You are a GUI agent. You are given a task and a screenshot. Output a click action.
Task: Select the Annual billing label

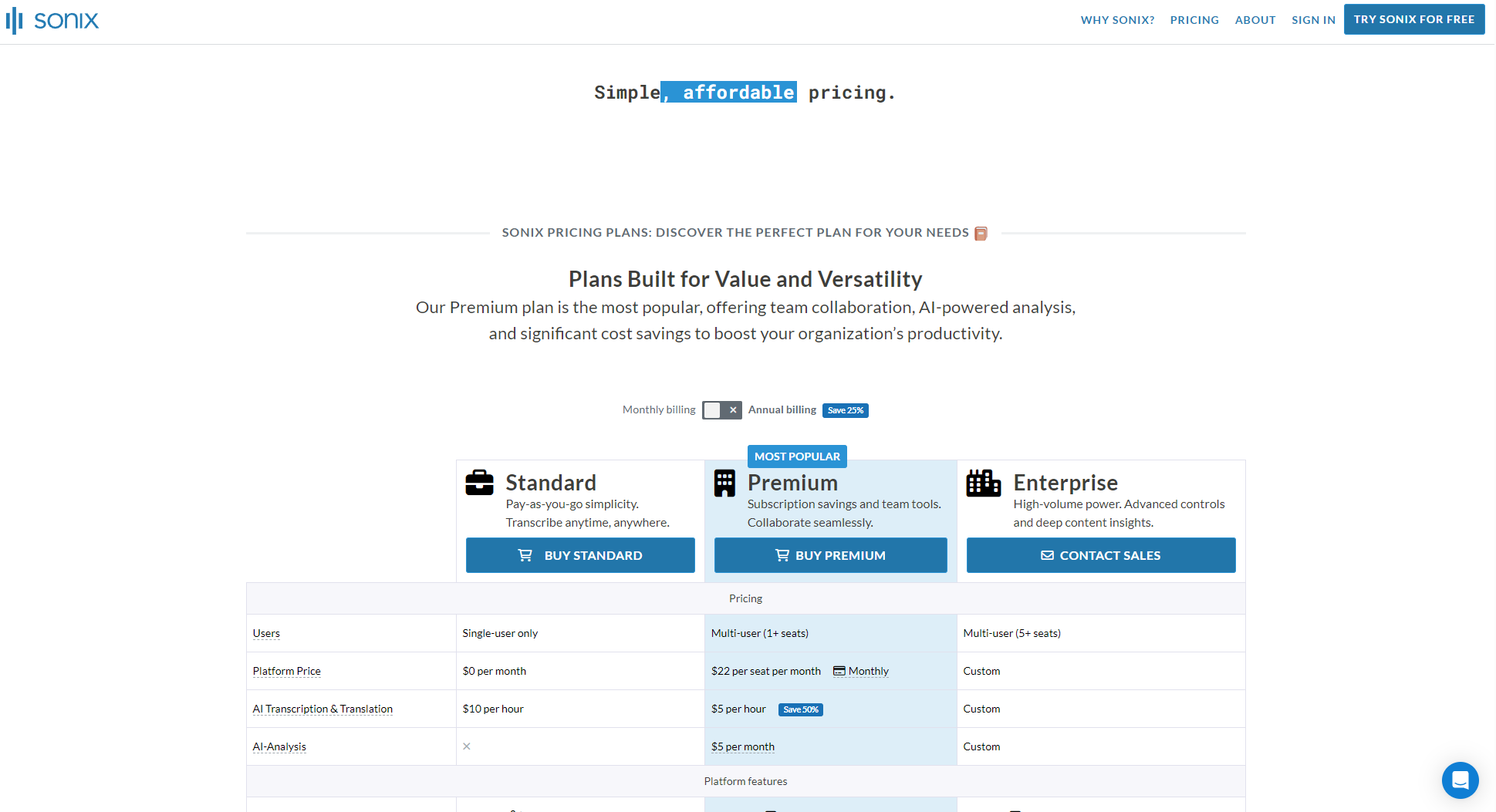782,410
